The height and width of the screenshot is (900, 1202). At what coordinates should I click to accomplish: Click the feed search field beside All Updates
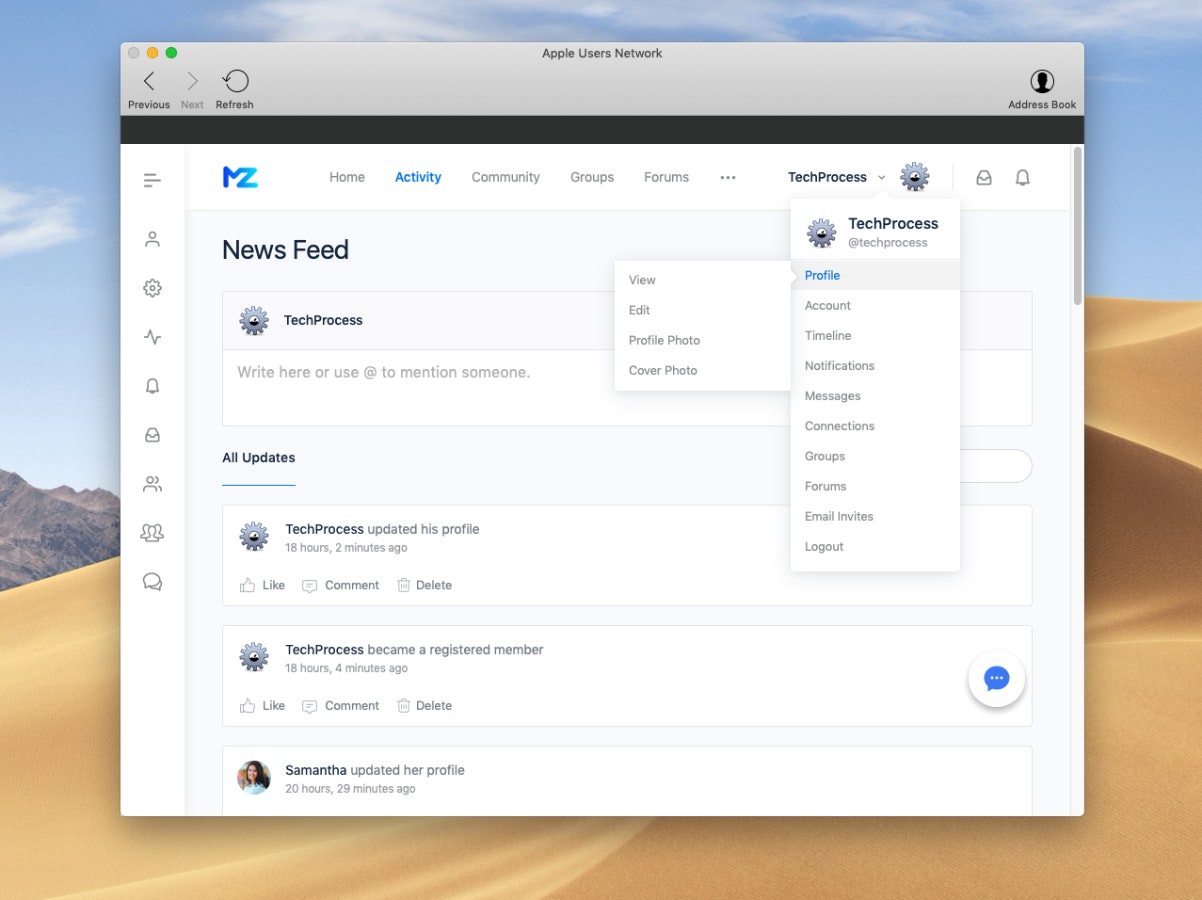(x=995, y=466)
